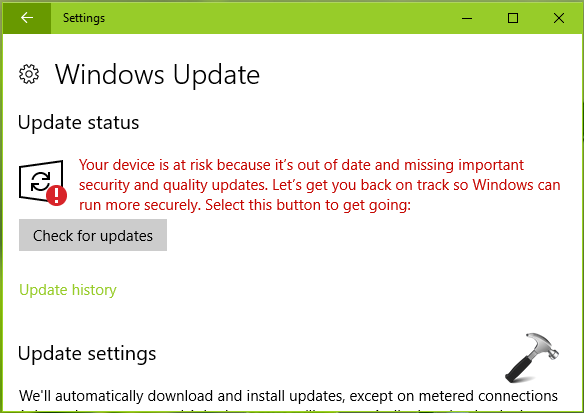This screenshot has height=413, width=584.
Task: Click the update status sync arrows icon
Action: (x=40, y=181)
